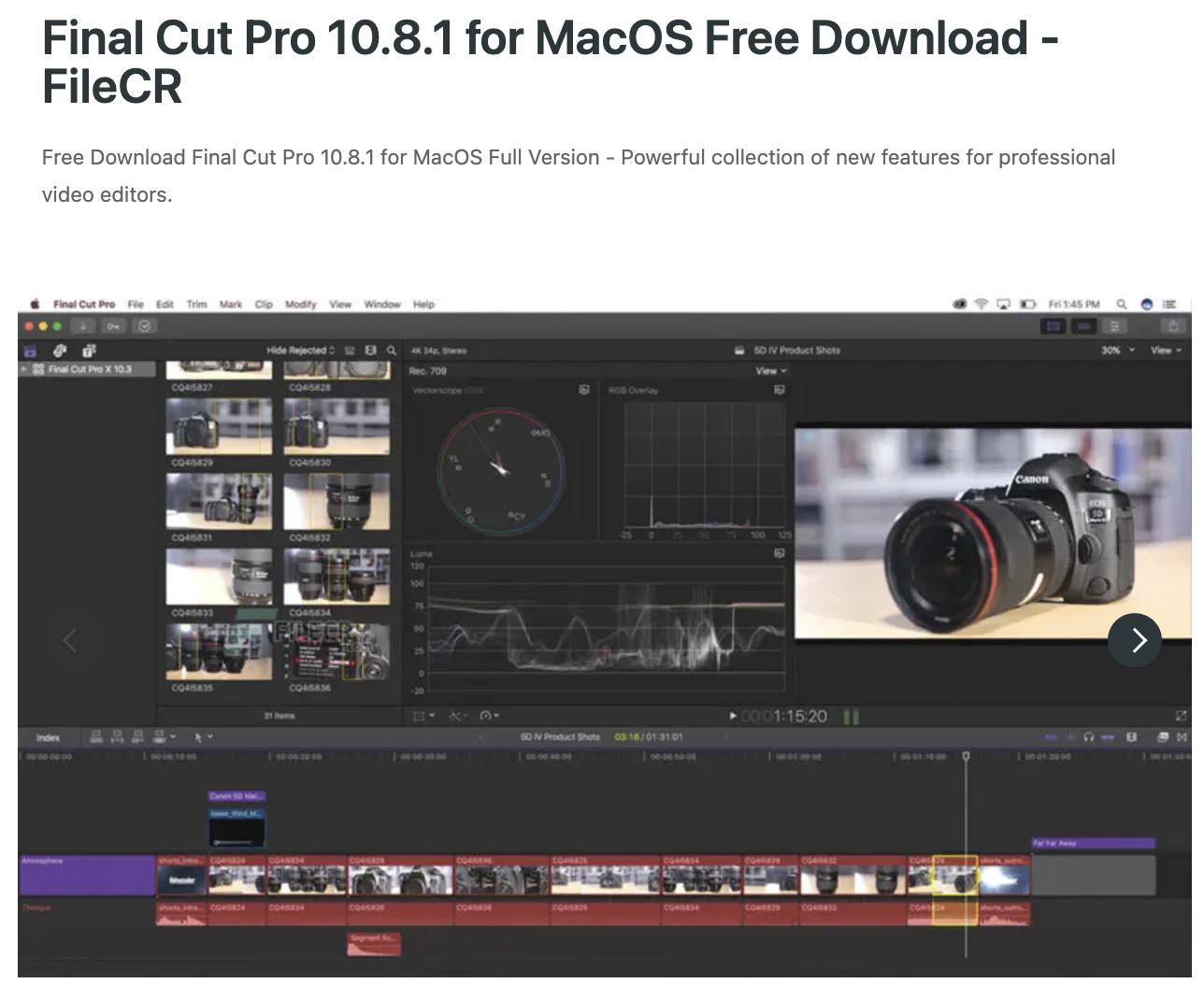
Task: Expand the Final Cut Pro X 10.3 library
Action: (x=24, y=369)
